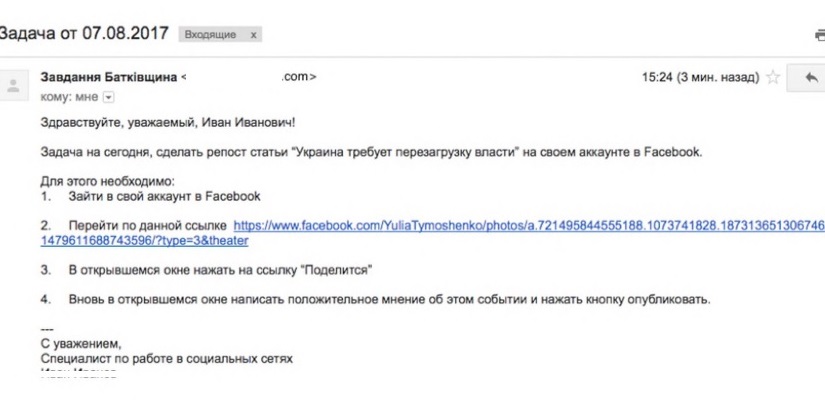825x400 pixels.
Task: Expand details arrow next to кому: мне
Action: 109,97
